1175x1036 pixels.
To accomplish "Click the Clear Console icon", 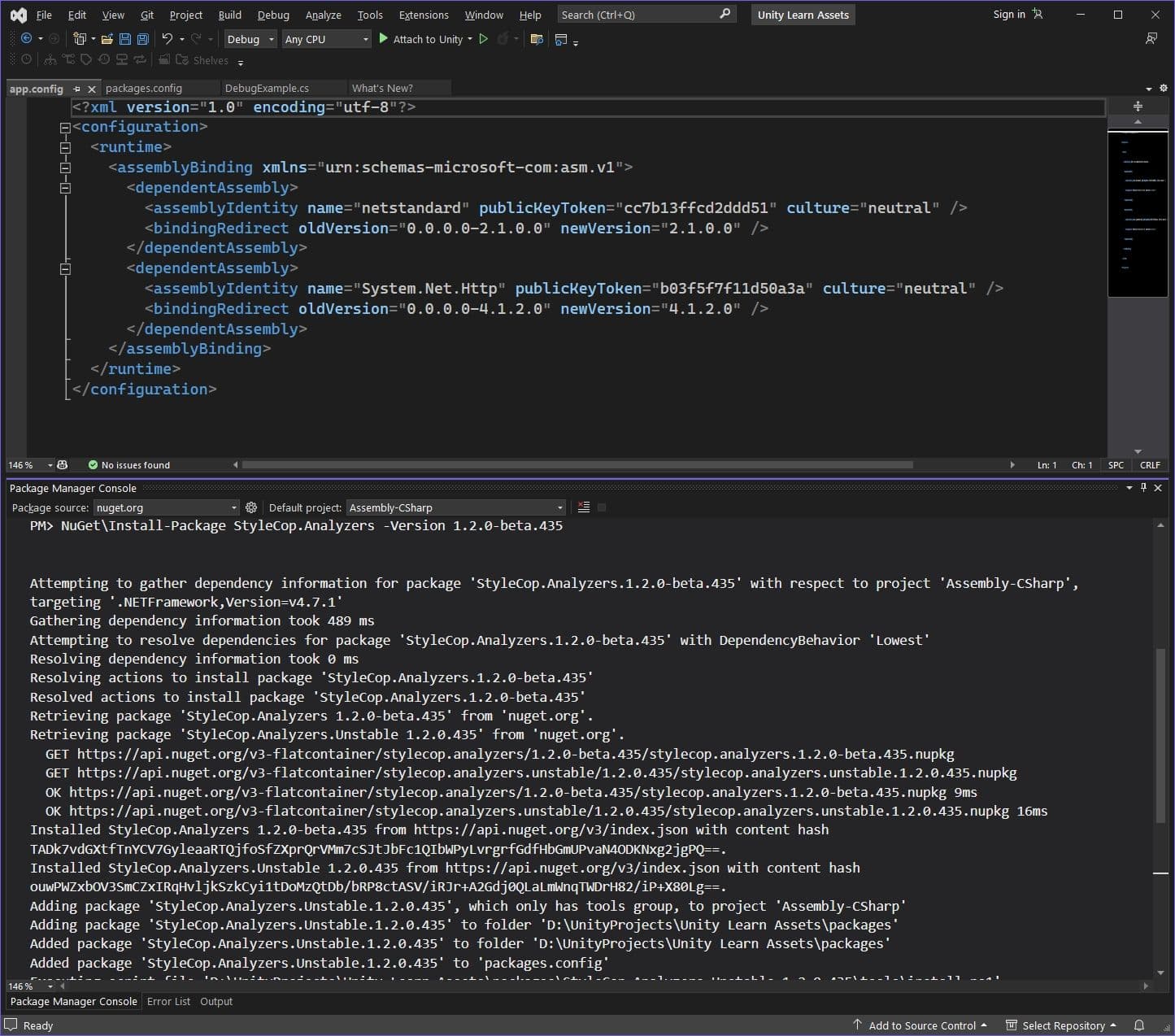I will tap(584, 507).
